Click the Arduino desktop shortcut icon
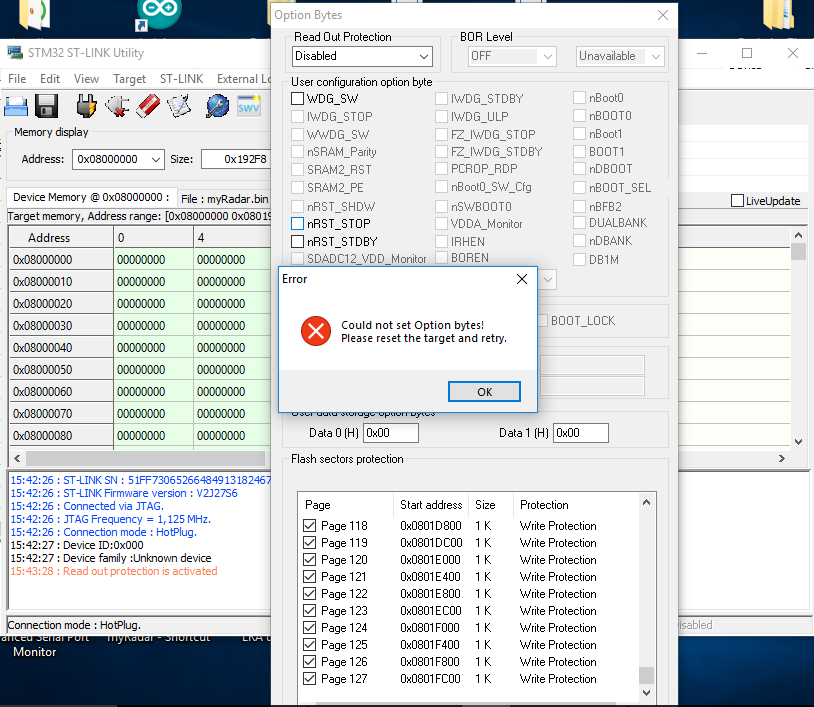Viewport: 814px width, 707px height. 158,15
